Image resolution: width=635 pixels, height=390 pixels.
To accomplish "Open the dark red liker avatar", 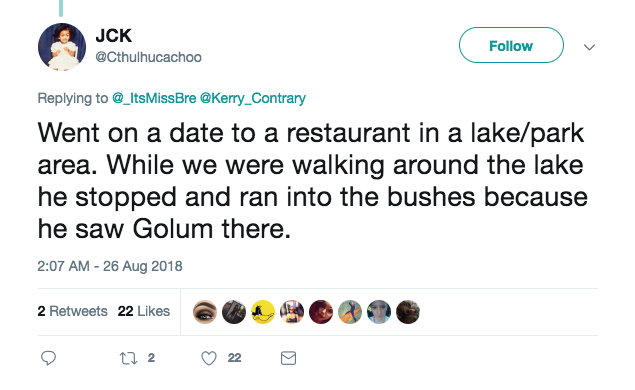I will 321,312.
